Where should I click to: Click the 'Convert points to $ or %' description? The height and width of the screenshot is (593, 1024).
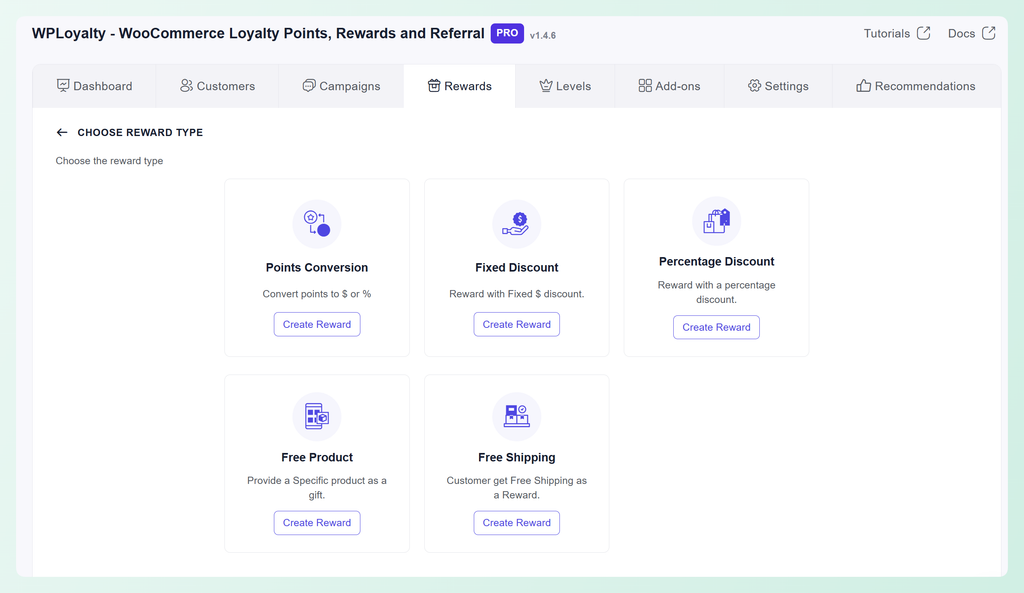click(317, 294)
